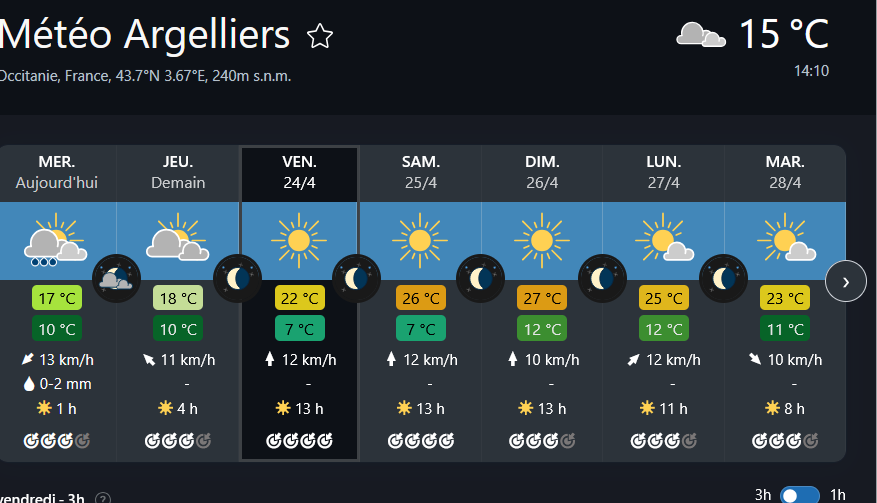Click the sun icon for Sunday 26/4
The image size is (877, 503).
click(542, 240)
